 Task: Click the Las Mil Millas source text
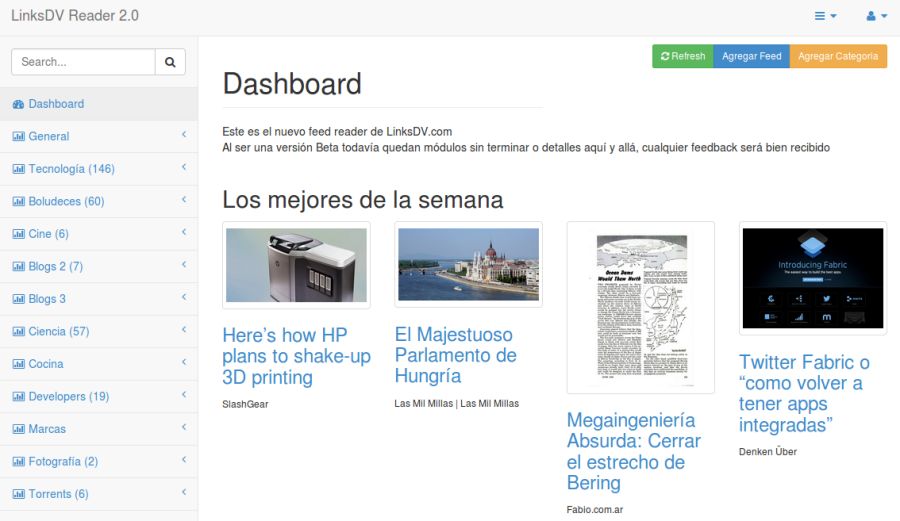456,404
